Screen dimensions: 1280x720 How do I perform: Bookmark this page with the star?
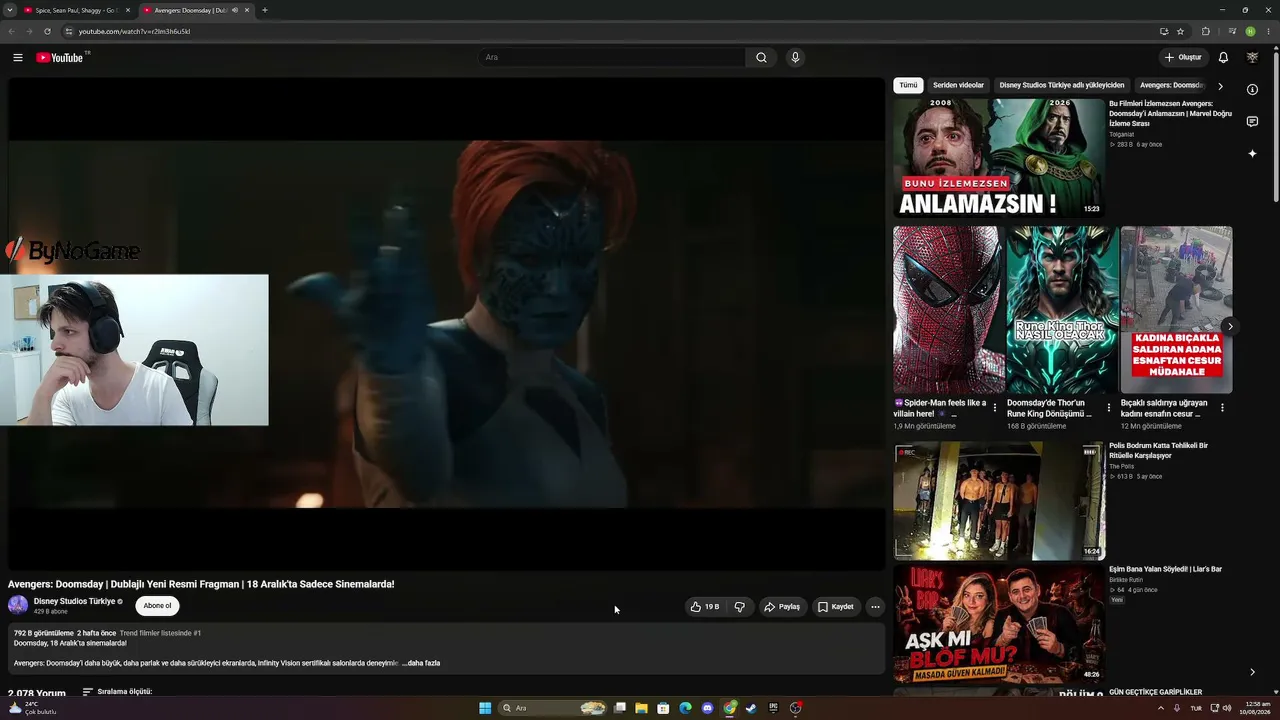(1180, 31)
